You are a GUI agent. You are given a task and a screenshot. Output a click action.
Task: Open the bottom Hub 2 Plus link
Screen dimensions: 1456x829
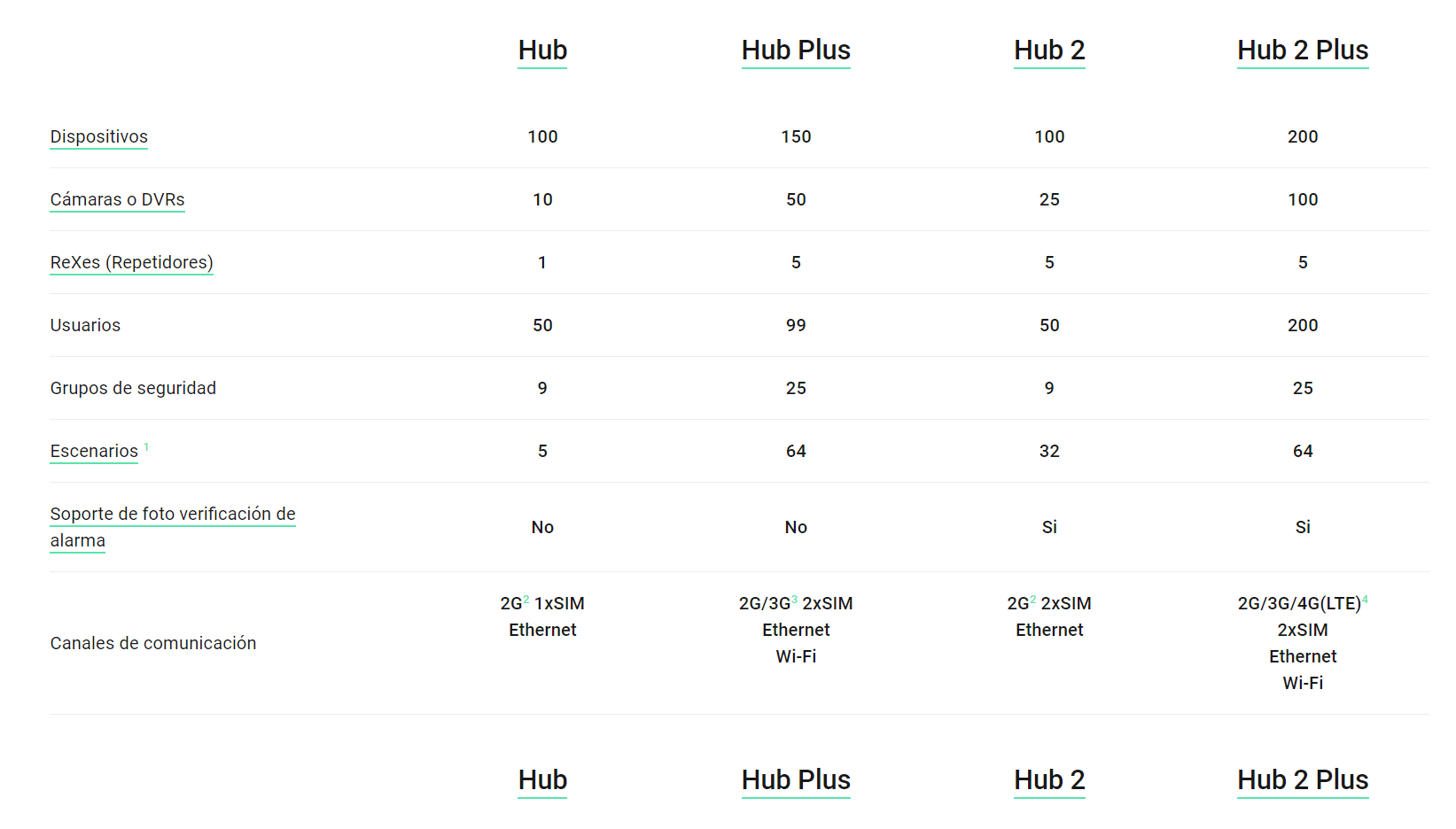[1303, 780]
